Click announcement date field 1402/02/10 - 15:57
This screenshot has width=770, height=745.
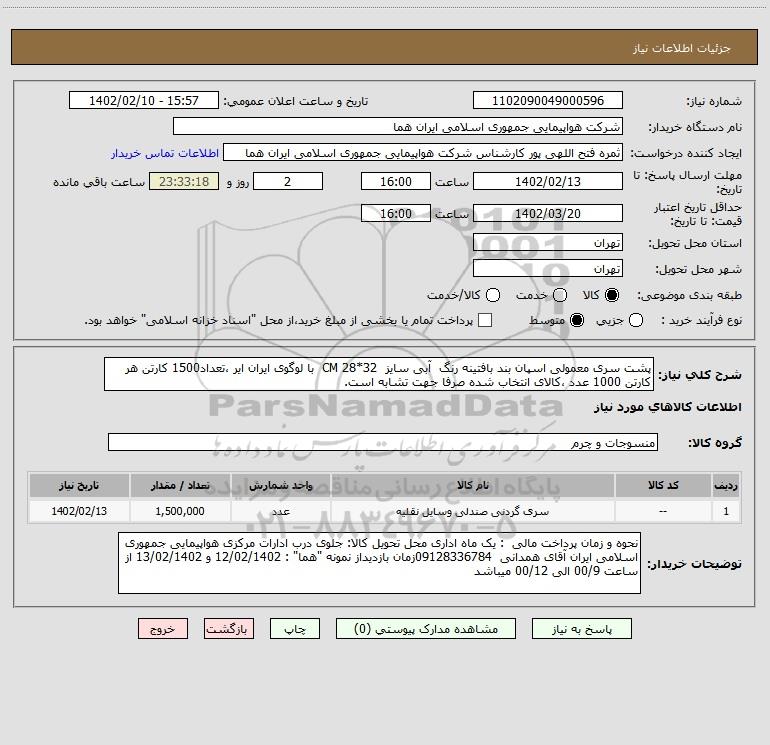tap(144, 100)
